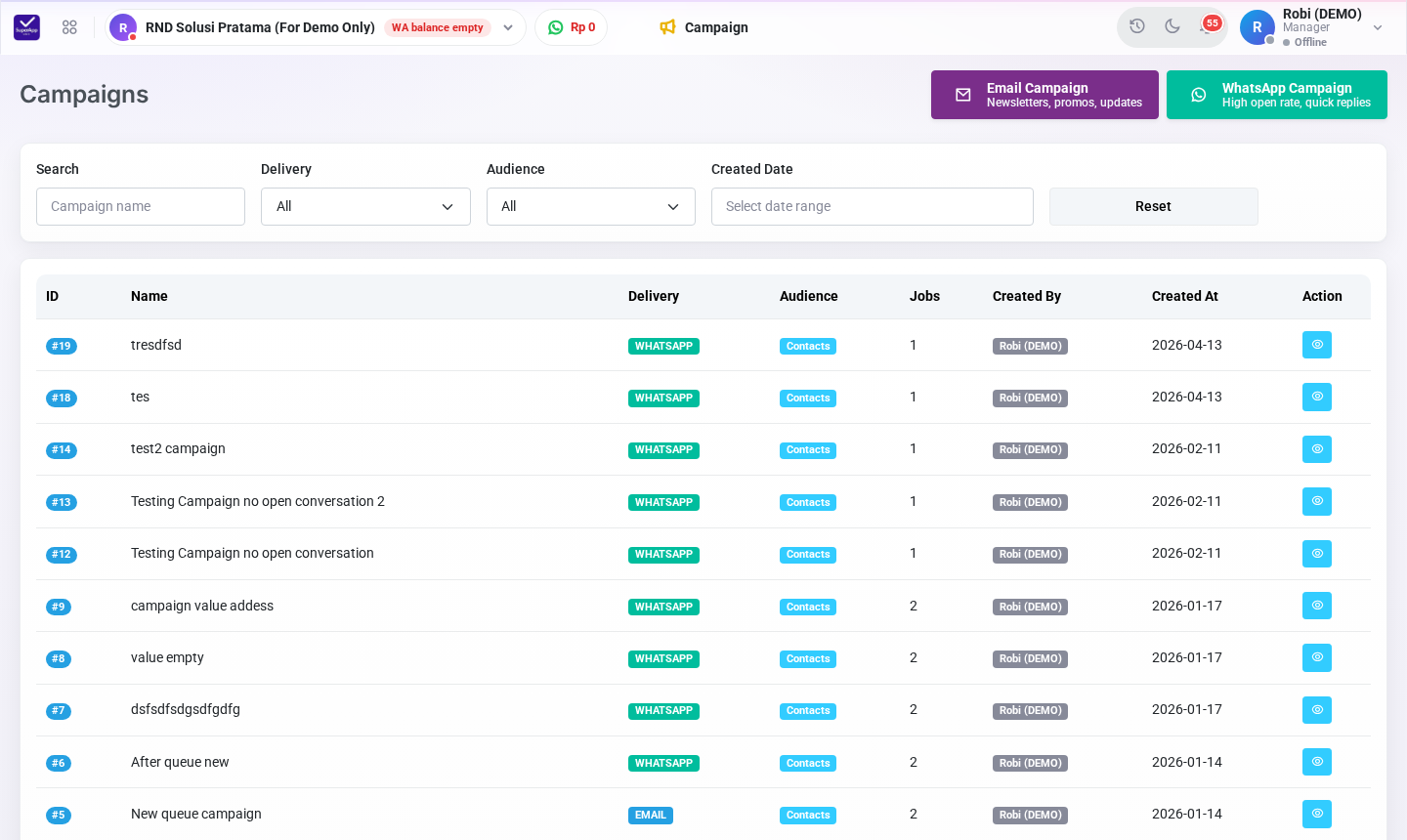Open the apps grid menu icon
The image size is (1407, 840).
pos(69,27)
